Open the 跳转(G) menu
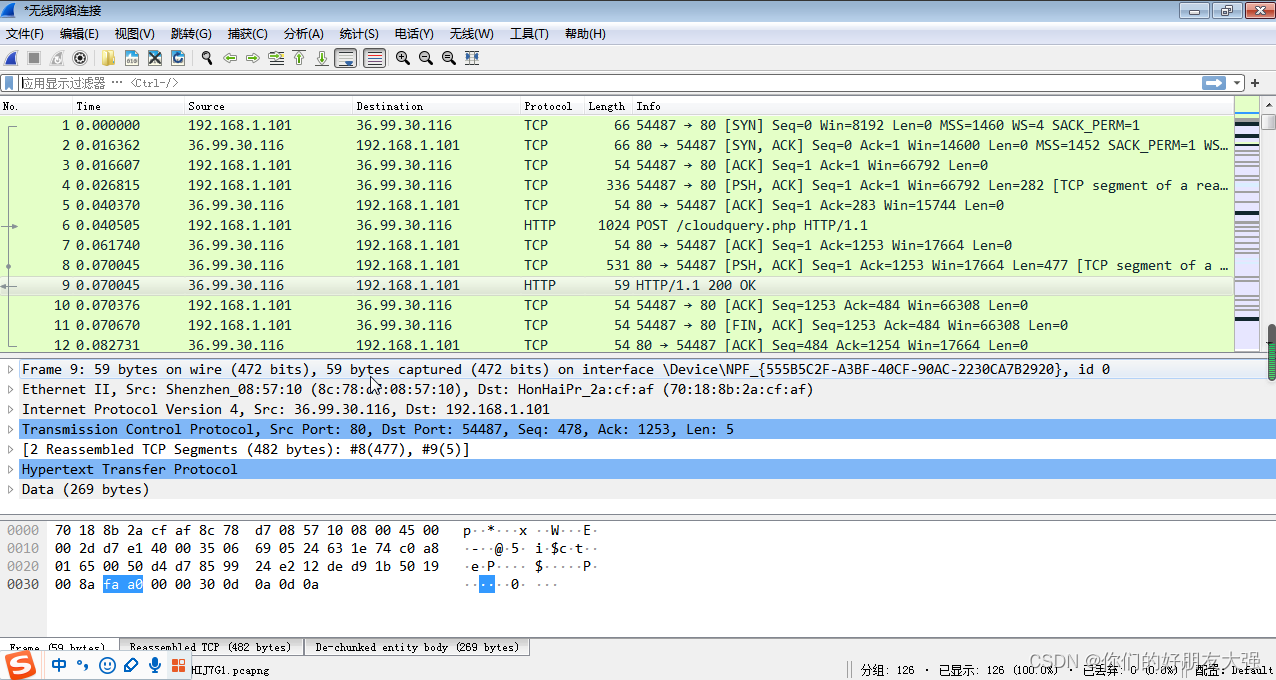Image resolution: width=1276 pixels, height=680 pixels. (191, 34)
